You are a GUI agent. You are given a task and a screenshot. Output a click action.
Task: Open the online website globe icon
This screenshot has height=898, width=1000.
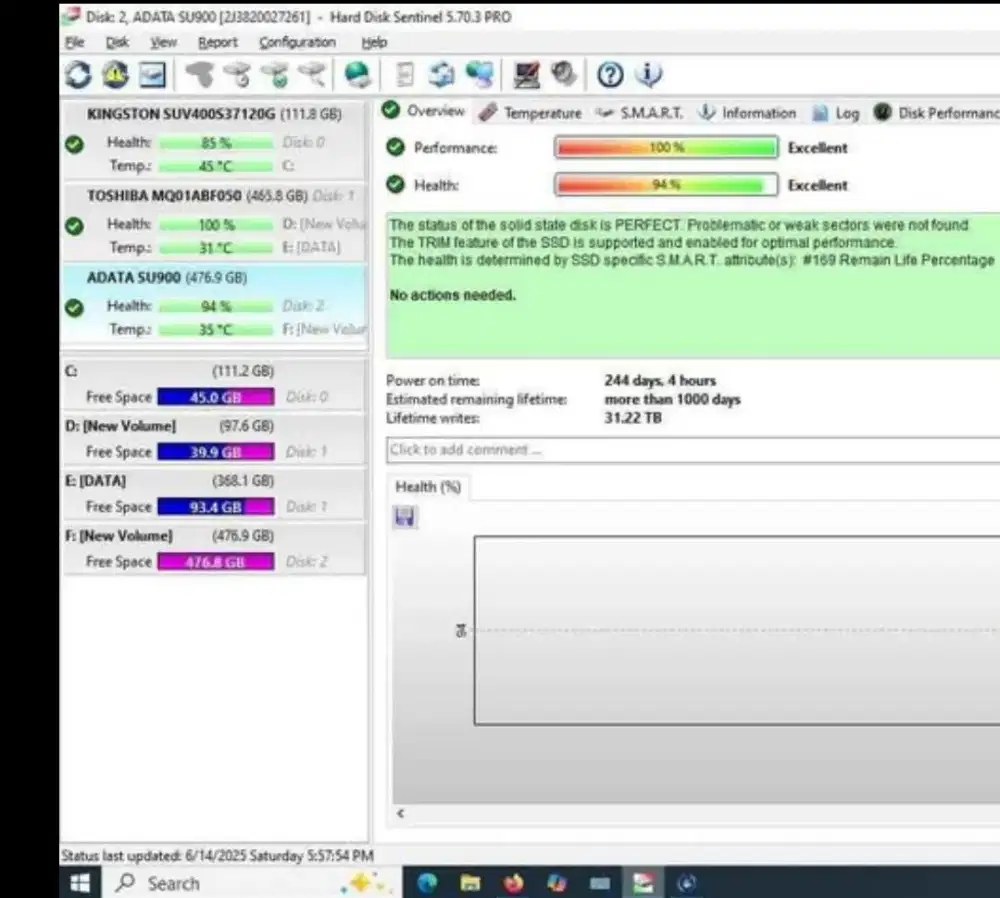358,73
